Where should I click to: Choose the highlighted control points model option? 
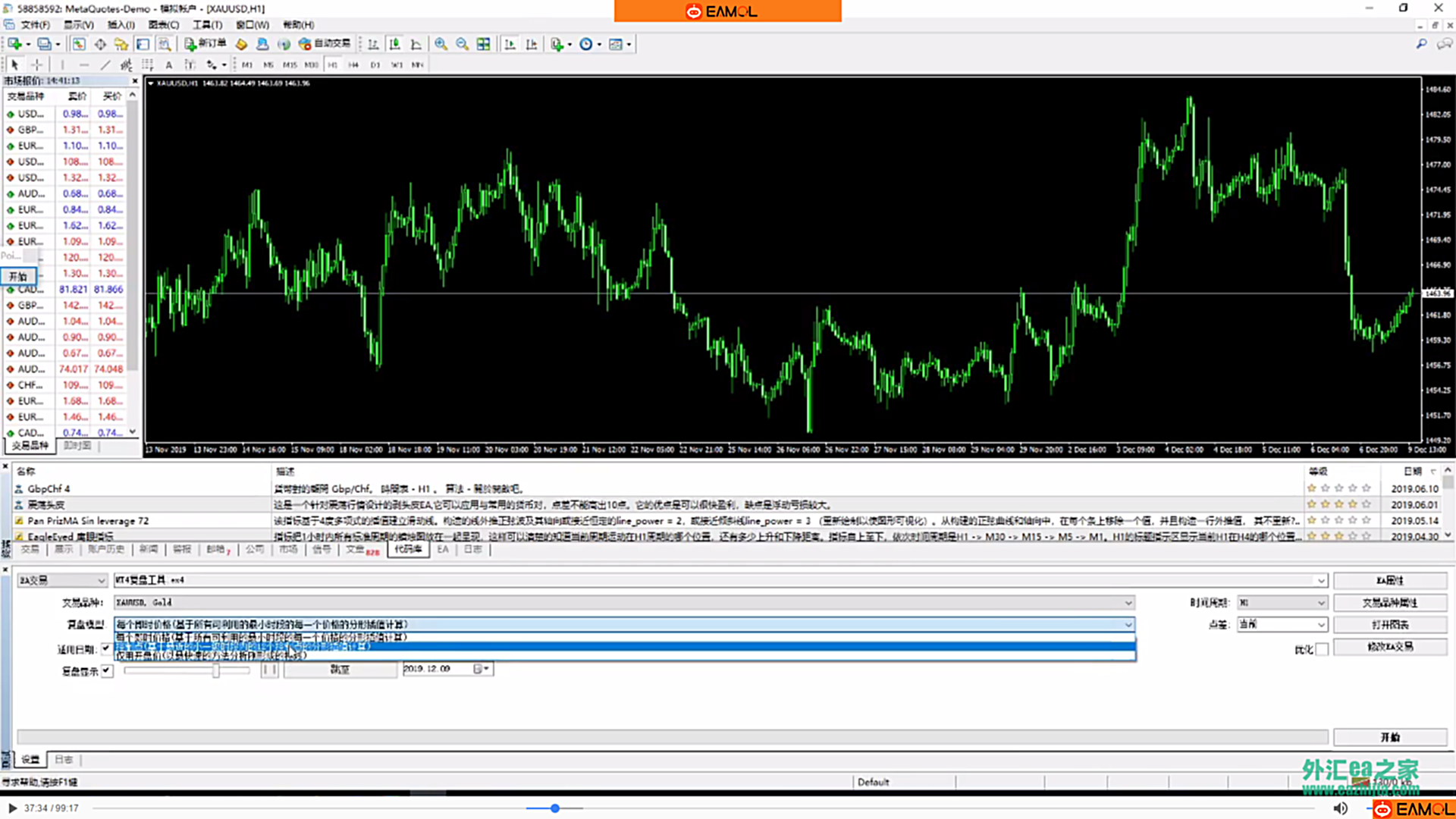click(625, 646)
